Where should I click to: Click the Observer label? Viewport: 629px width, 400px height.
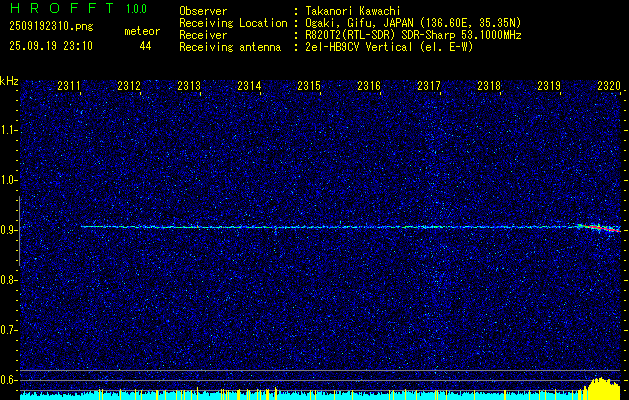point(203,11)
